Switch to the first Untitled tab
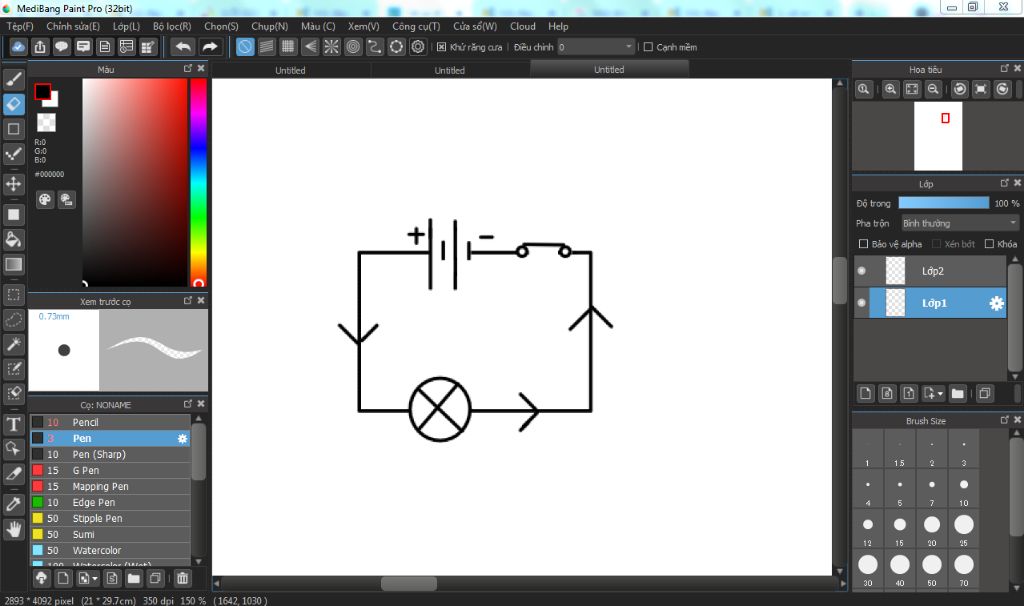Screen dimensions: 1024x606 (x=290, y=70)
